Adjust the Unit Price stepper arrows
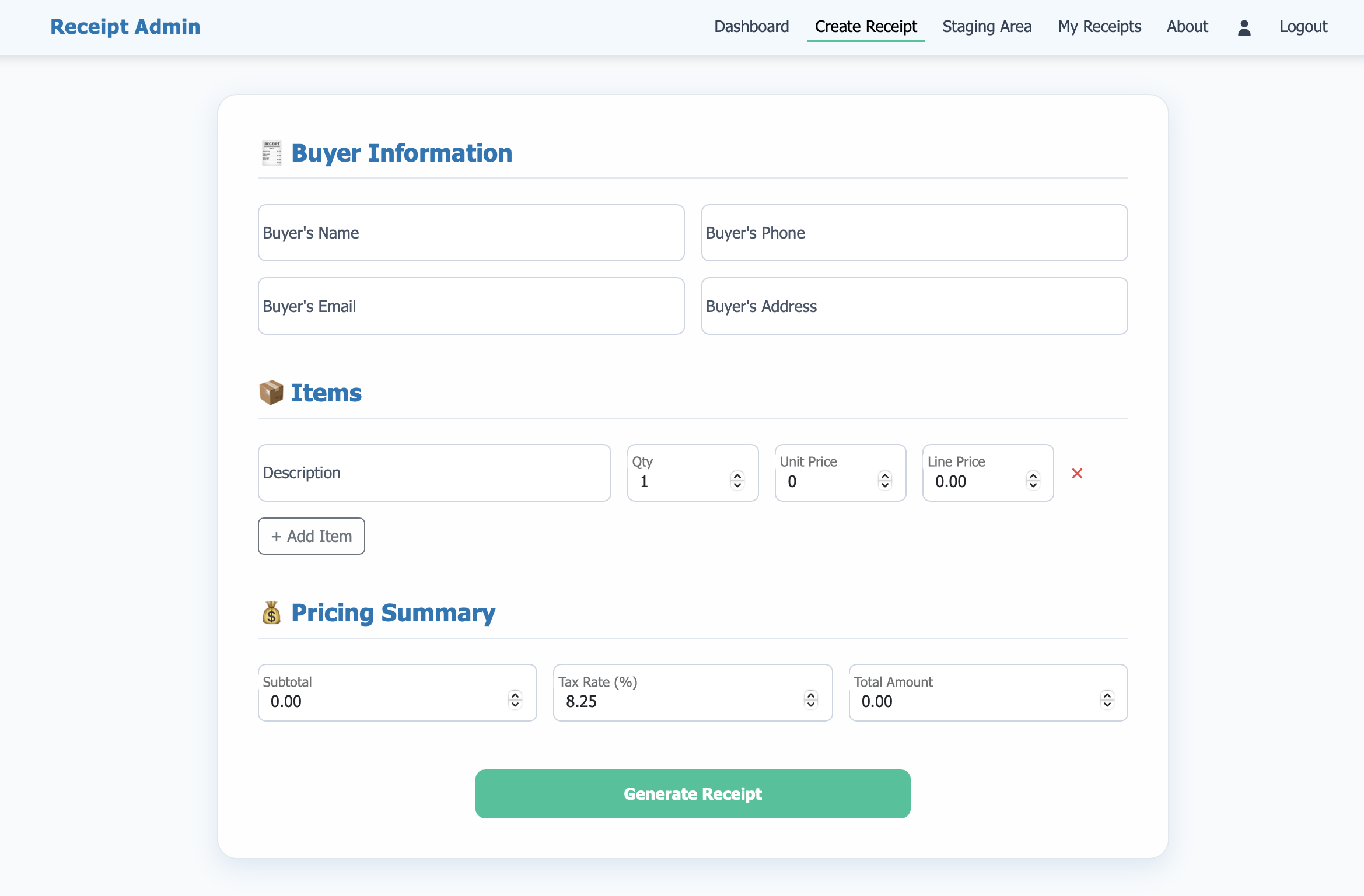Image resolution: width=1364 pixels, height=896 pixels. pyautogui.click(x=885, y=480)
